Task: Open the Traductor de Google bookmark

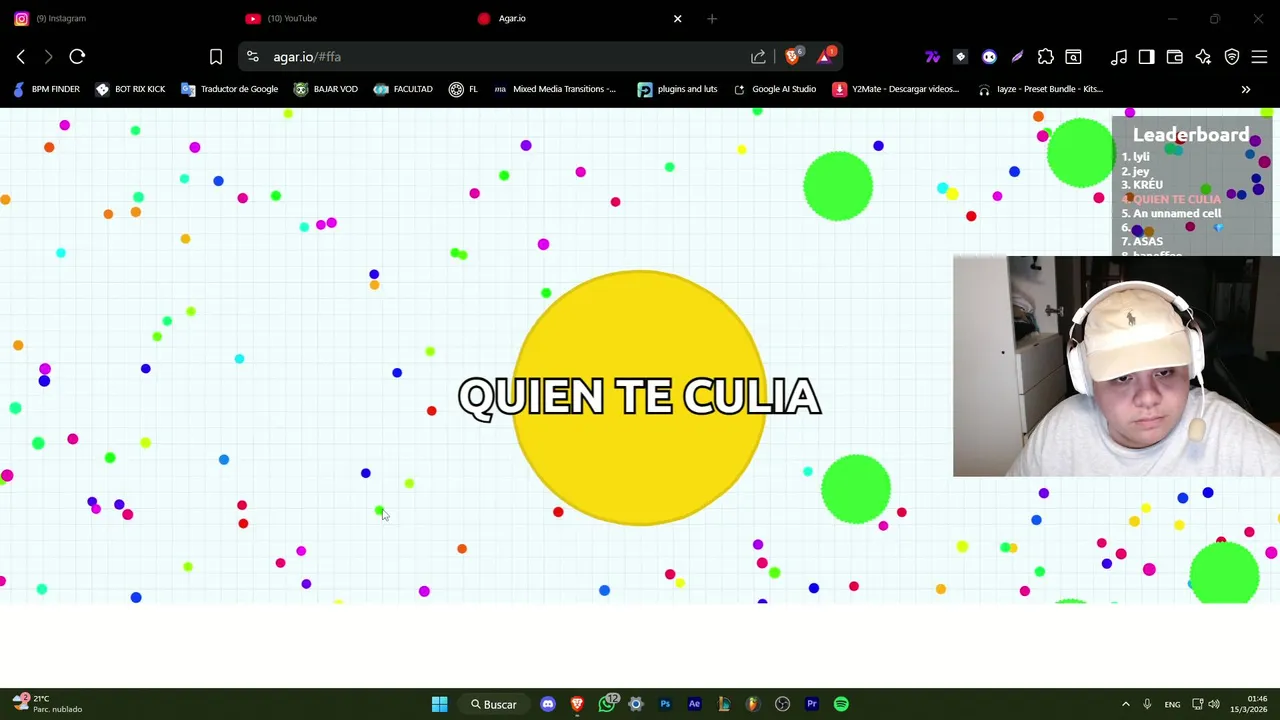Action: point(229,89)
